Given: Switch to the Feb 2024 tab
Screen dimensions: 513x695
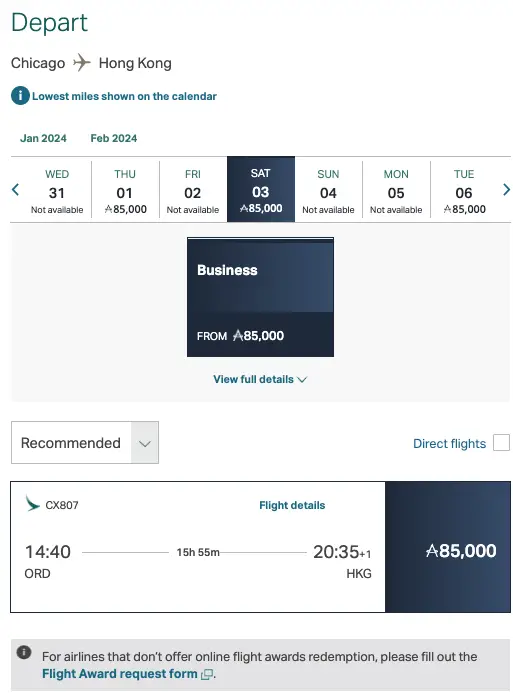Looking at the screenshot, I should click(114, 138).
